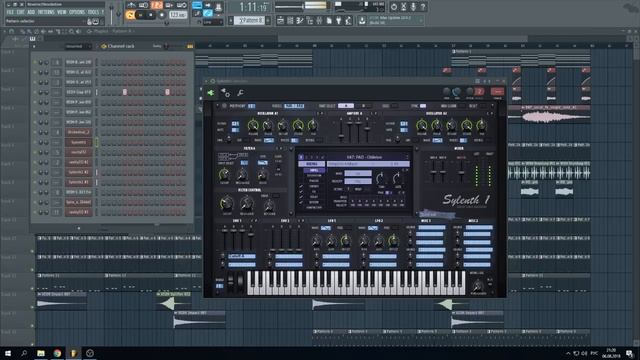Click the wrench icon in the Sylenth1 wrapper
The height and width of the screenshot is (360, 640).
[241, 93]
